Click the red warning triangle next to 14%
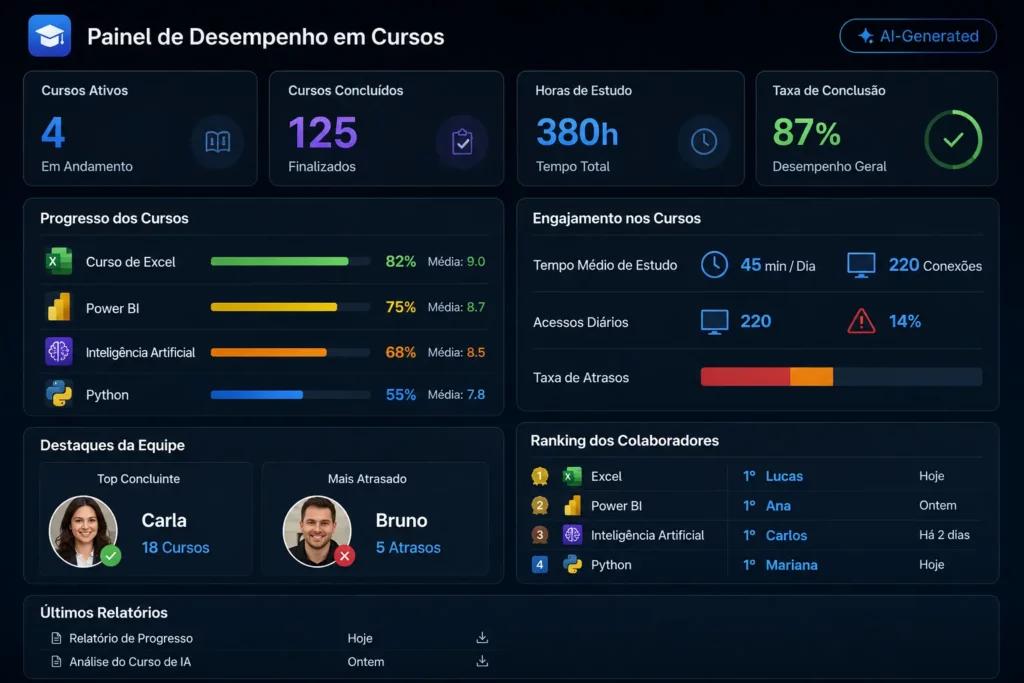 pyautogui.click(x=861, y=321)
